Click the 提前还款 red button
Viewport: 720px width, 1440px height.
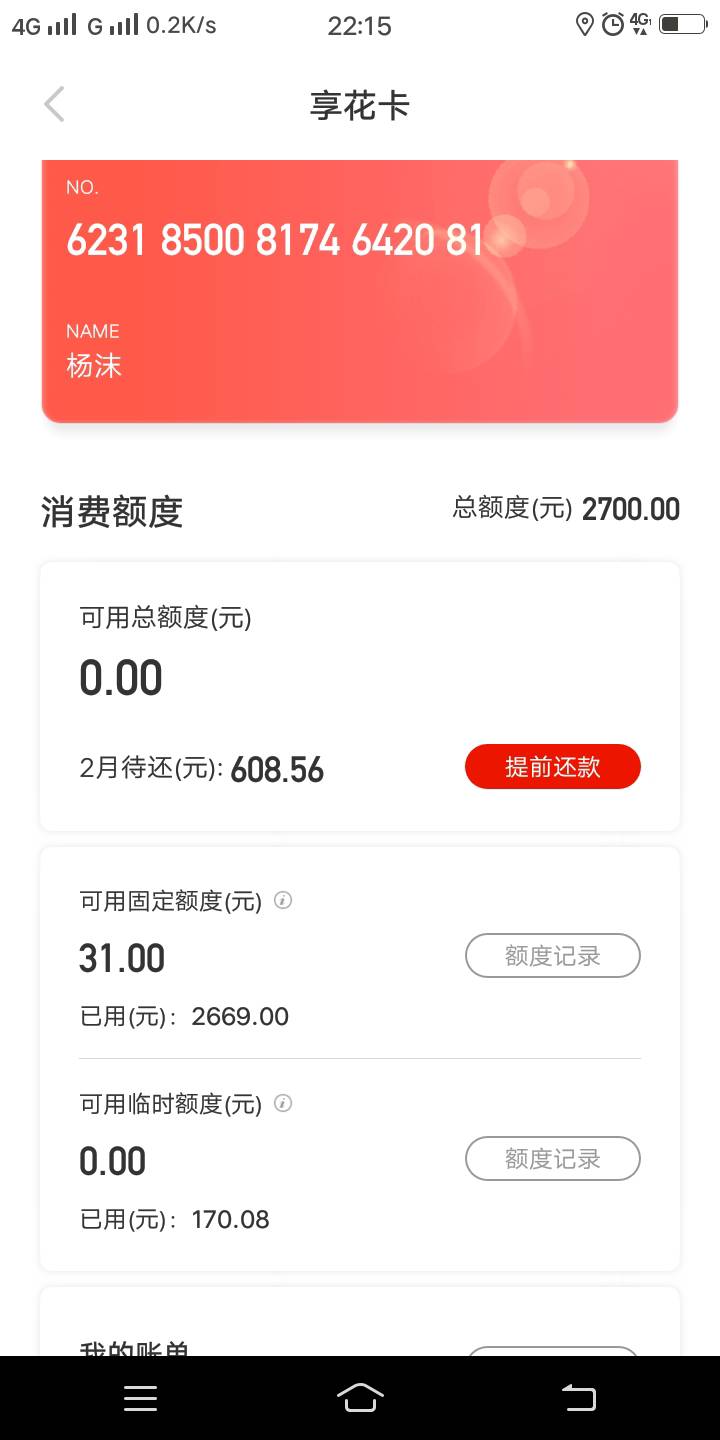(x=552, y=767)
